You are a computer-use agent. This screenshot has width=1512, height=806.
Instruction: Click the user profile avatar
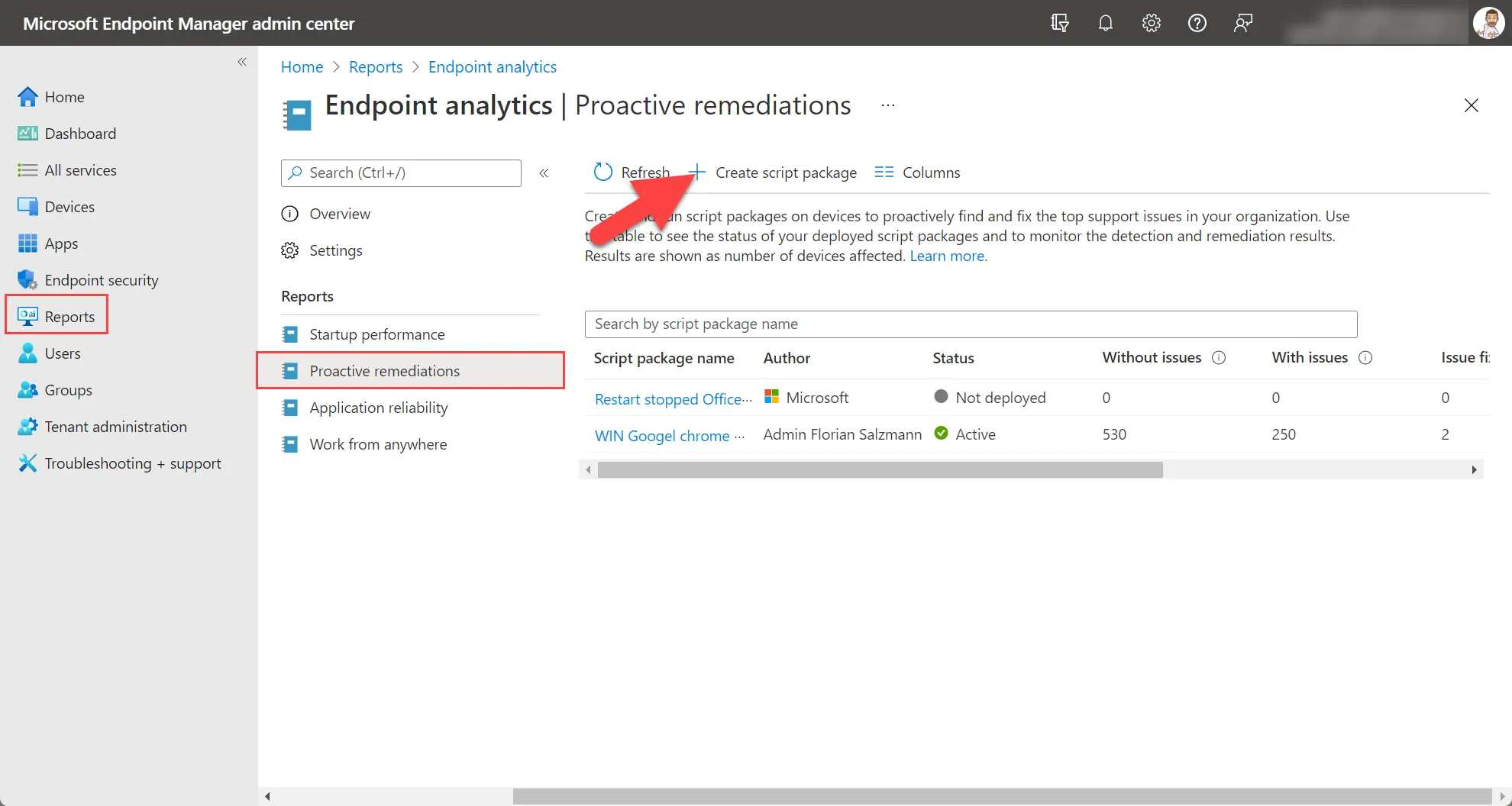[x=1488, y=23]
